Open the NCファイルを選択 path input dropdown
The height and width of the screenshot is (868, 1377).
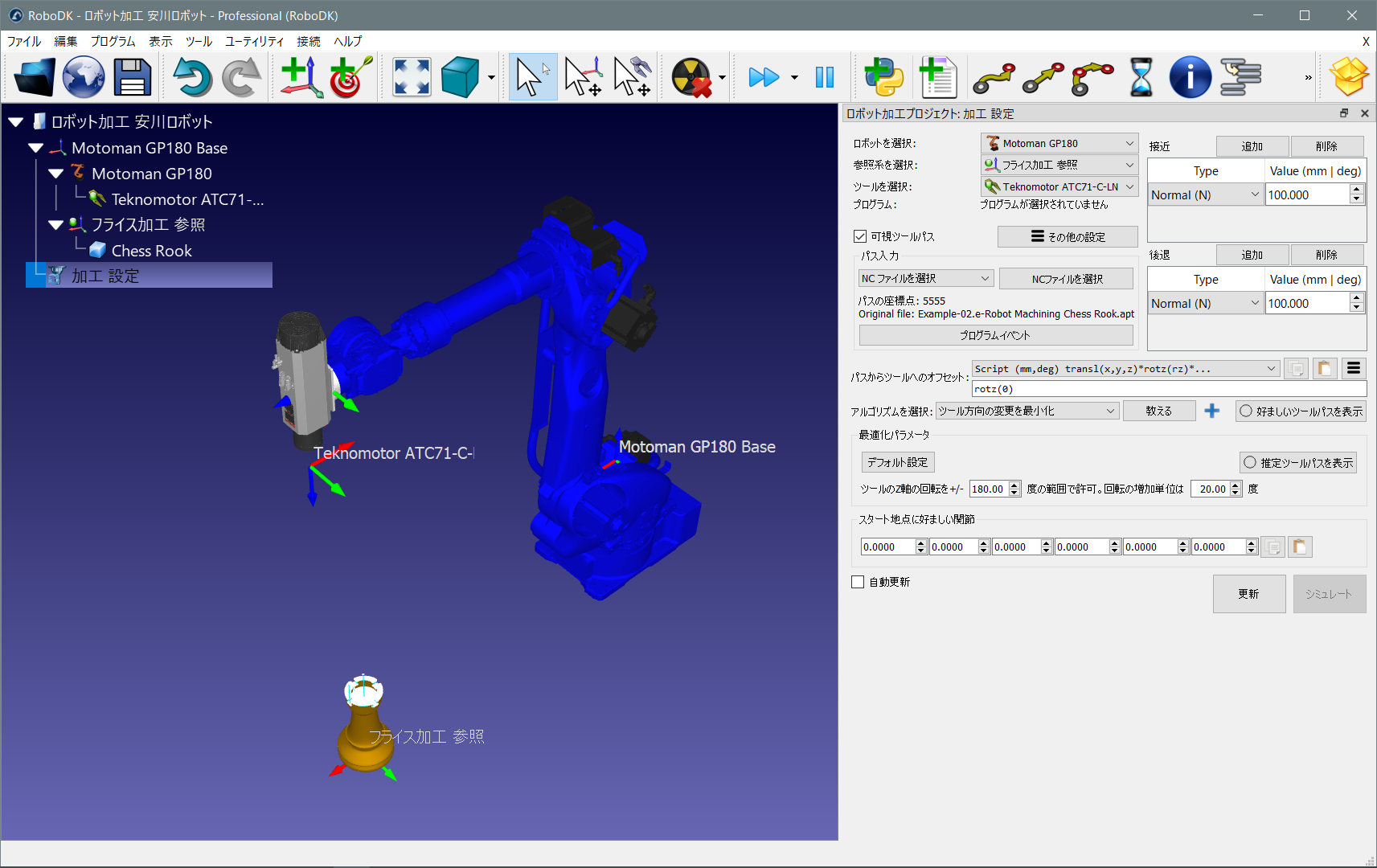[926, 278]
